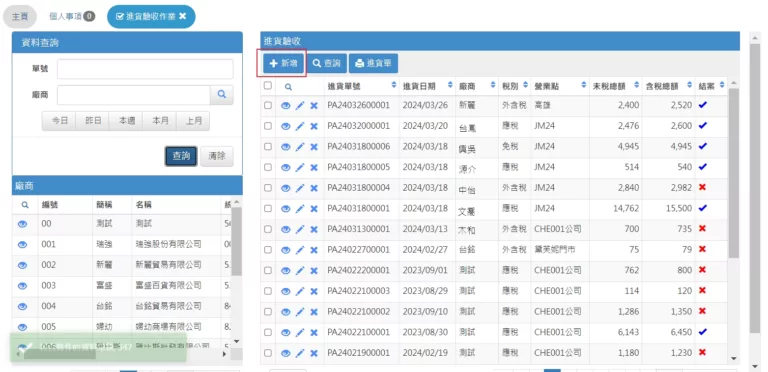Viewport: 768px width, 372px height.
Task: Open 個人事項 tab
Action: 72,17
